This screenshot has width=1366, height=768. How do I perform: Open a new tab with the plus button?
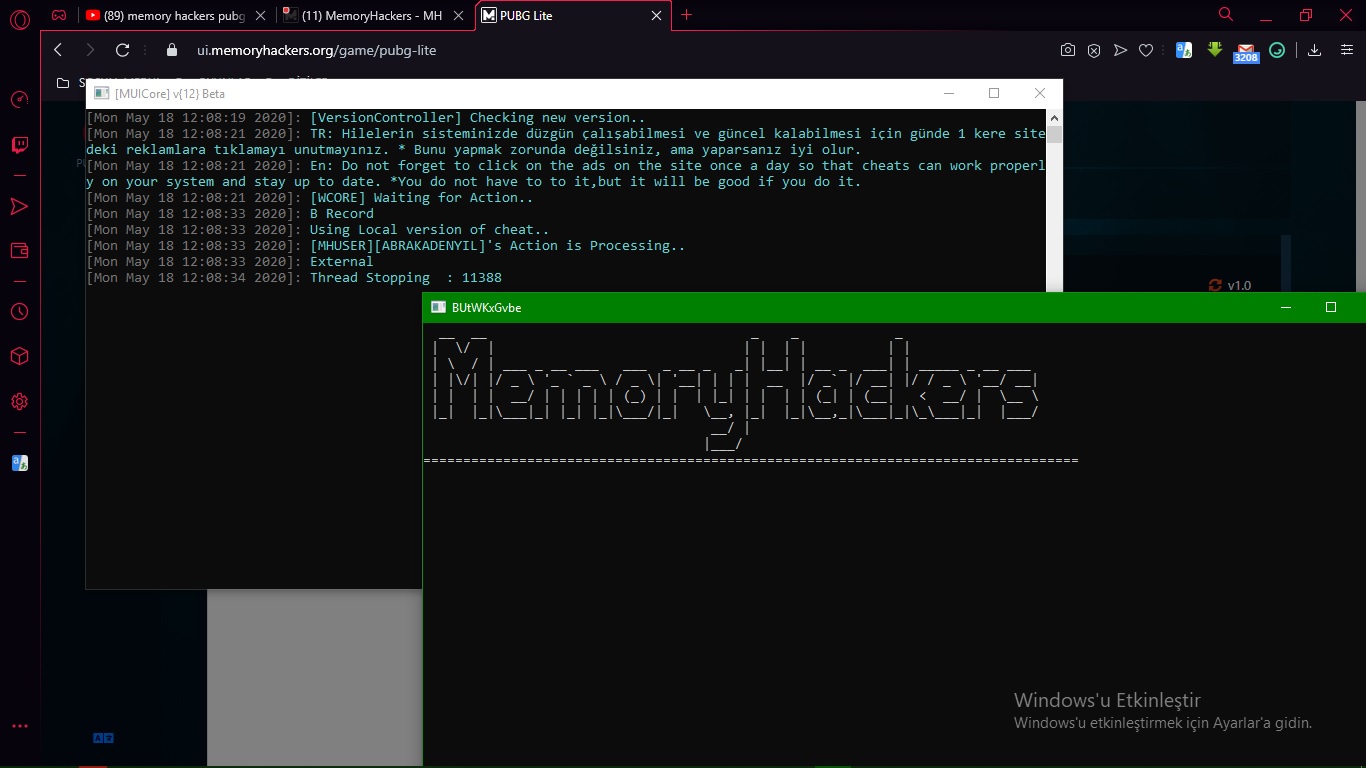point(686,15)
